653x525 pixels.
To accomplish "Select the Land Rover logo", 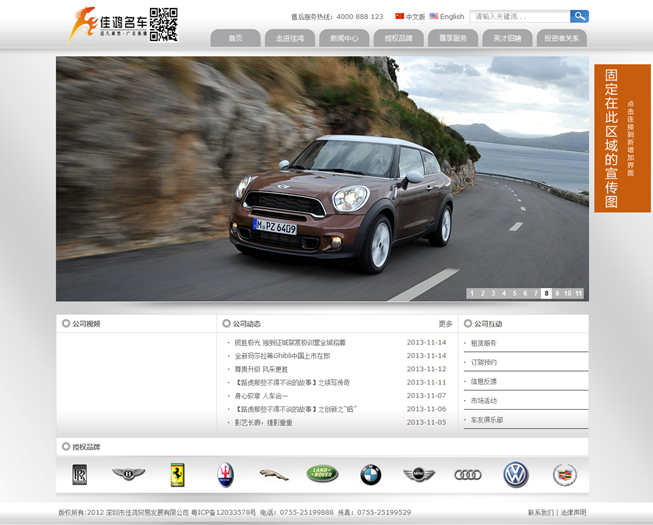I will coord(322,474).
